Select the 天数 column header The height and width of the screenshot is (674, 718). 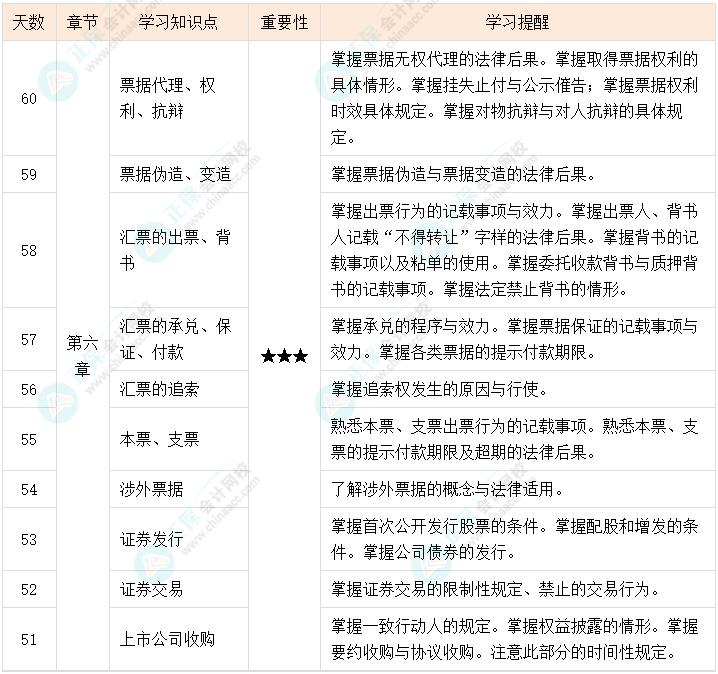click(28, 22)
